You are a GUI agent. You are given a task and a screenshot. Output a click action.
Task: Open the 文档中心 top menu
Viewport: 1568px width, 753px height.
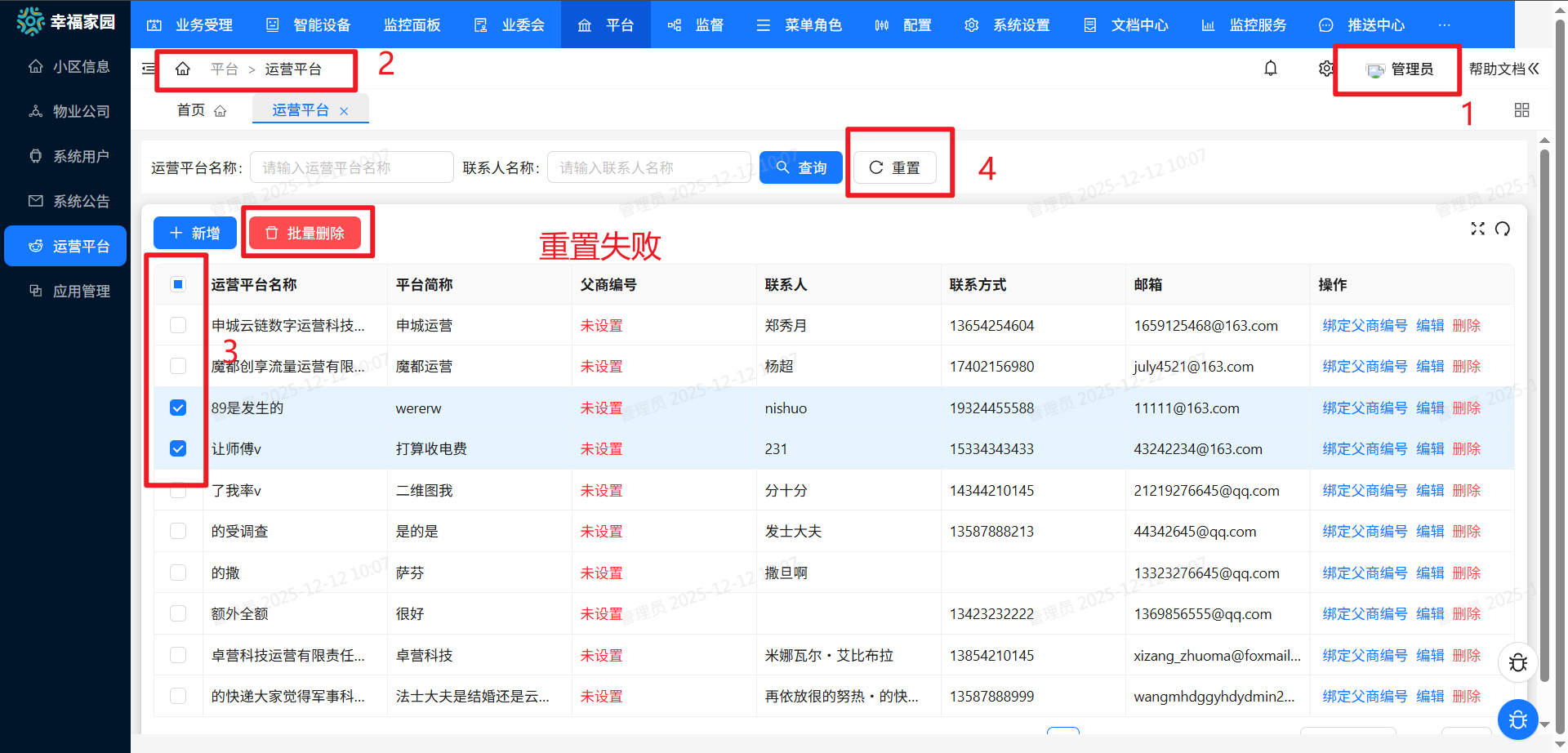click(1125, 25)
